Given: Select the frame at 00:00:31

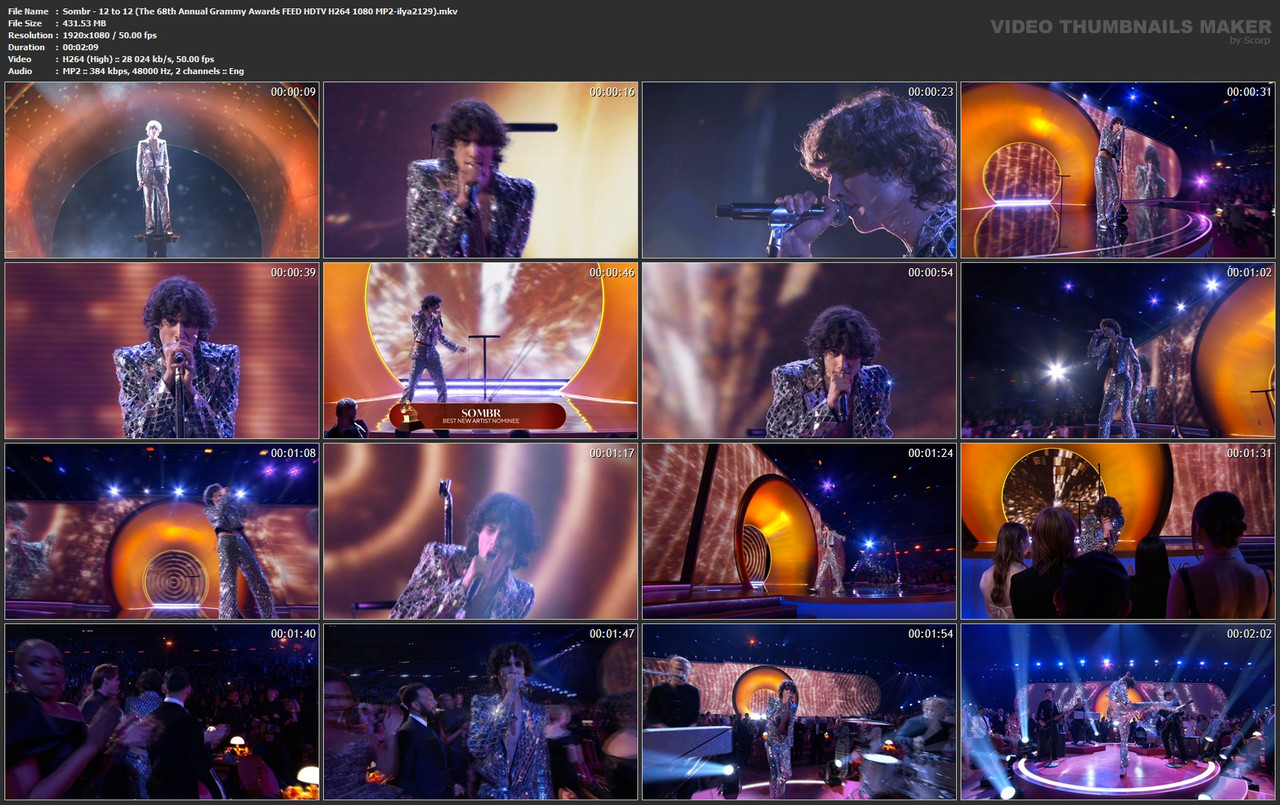Looking at the screenshot, I should pyautogui.click(x=1118, y=170).
